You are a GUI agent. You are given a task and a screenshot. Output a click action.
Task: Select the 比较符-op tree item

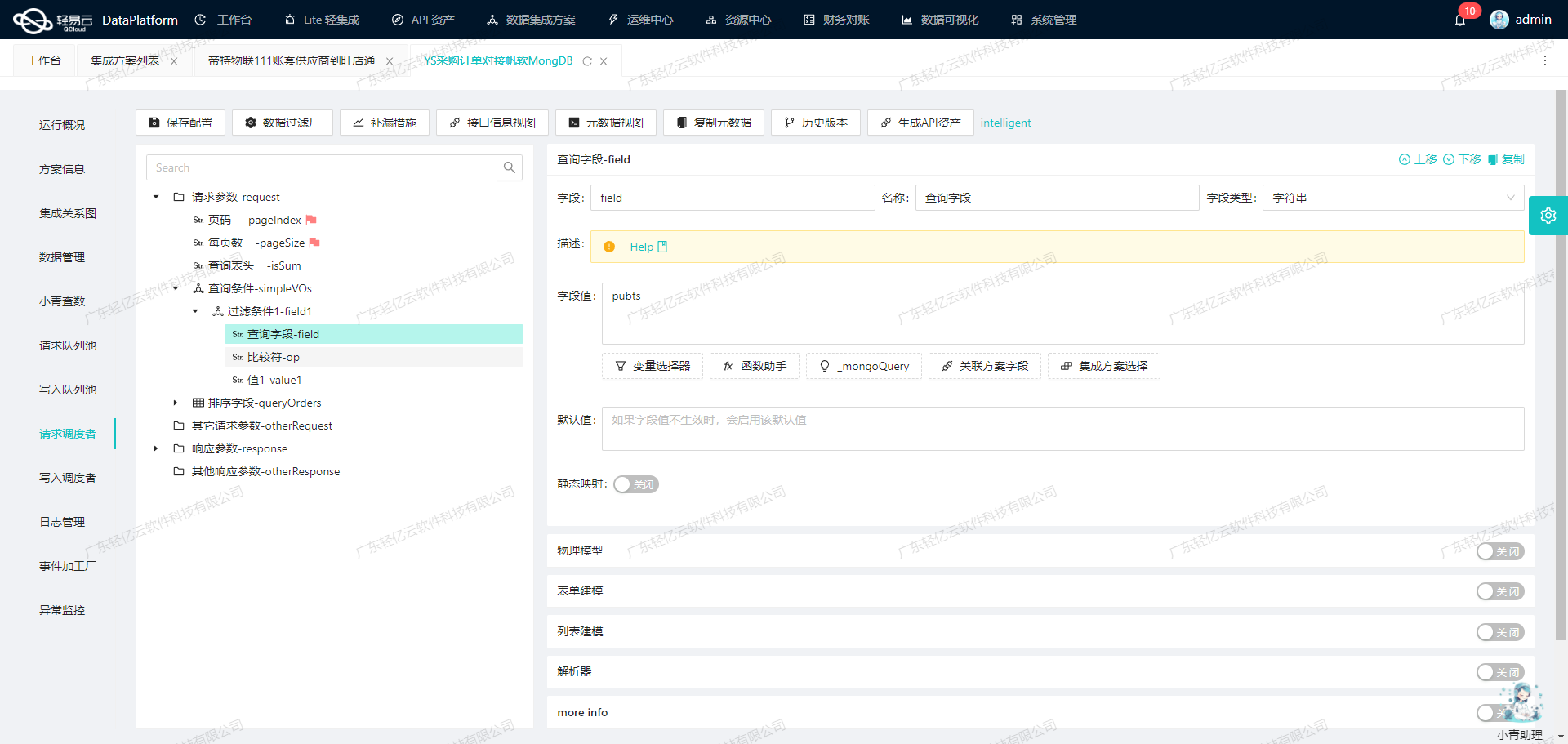tap(274, 357)
